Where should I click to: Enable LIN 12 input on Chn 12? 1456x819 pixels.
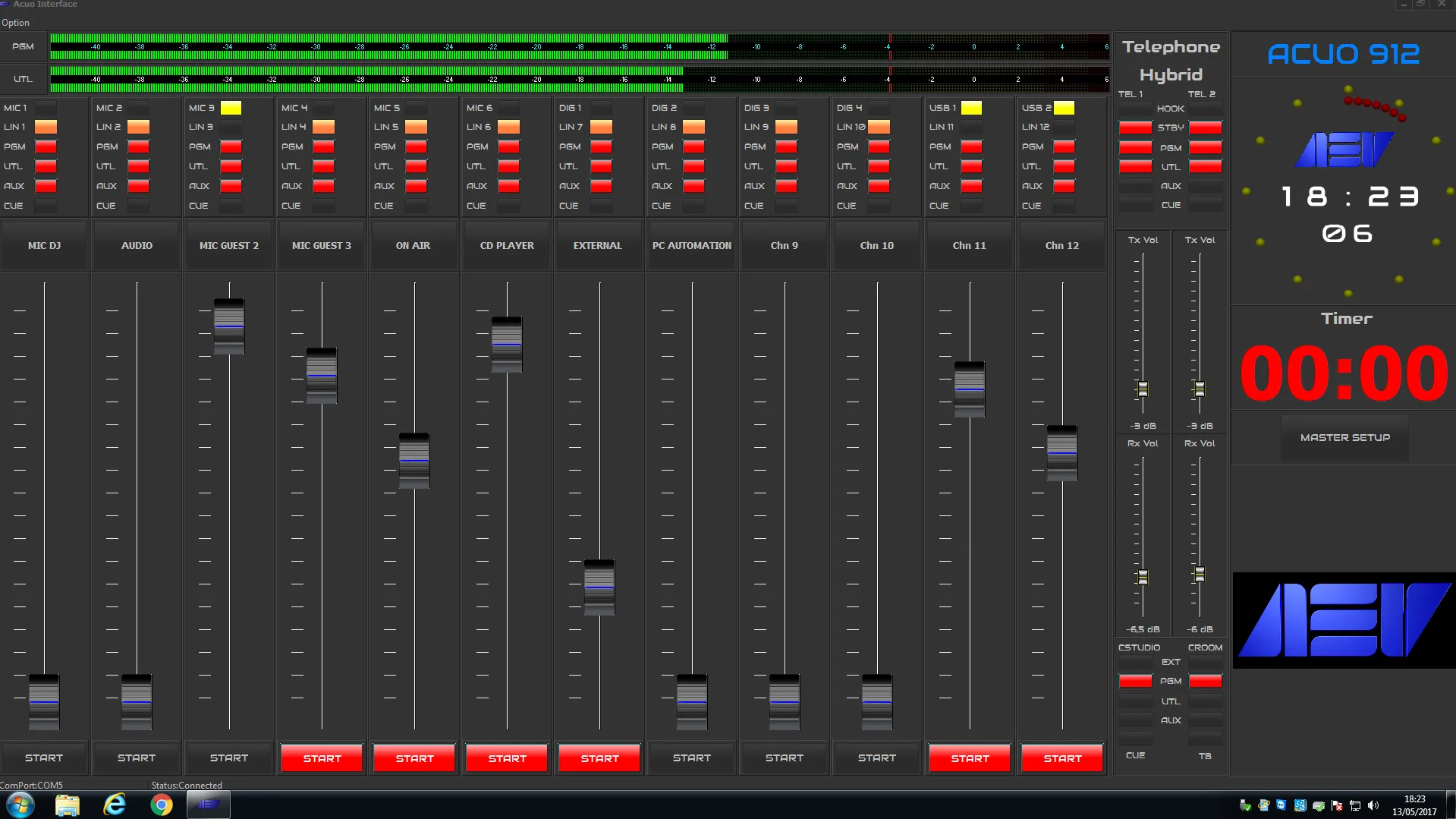click(1064, 127)
